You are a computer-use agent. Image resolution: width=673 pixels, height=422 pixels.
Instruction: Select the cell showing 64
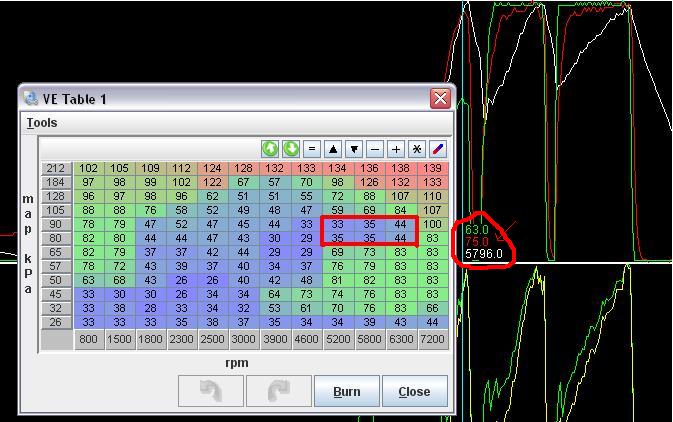[275, 294]
